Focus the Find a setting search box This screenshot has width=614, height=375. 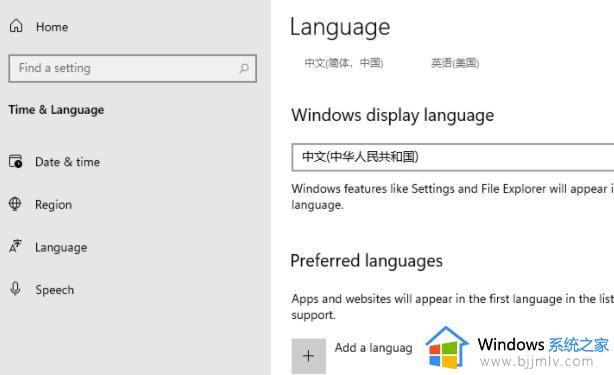coord(132,68)
